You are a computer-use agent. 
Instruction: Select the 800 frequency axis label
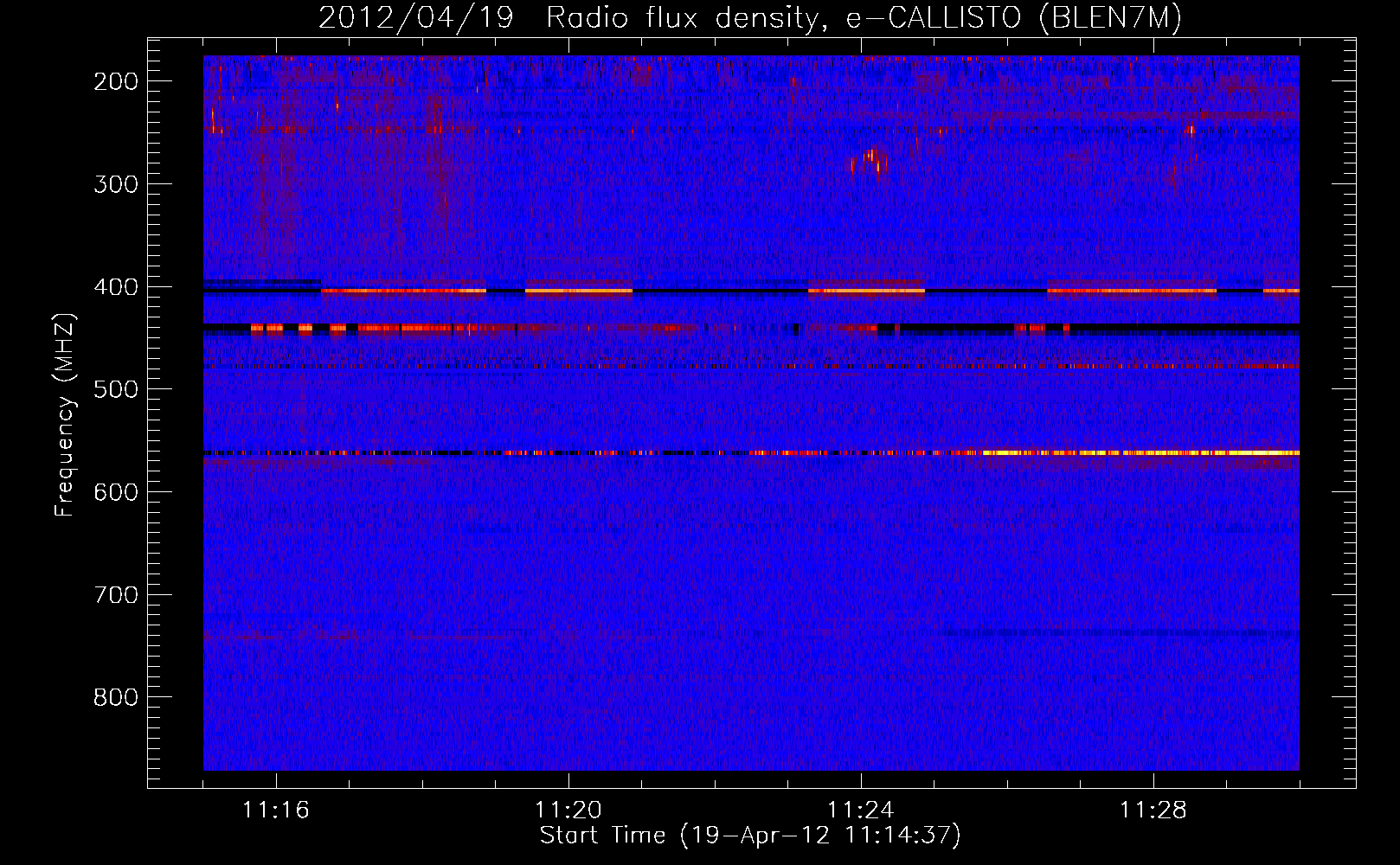pyautogui.click(x=116, y=697)
